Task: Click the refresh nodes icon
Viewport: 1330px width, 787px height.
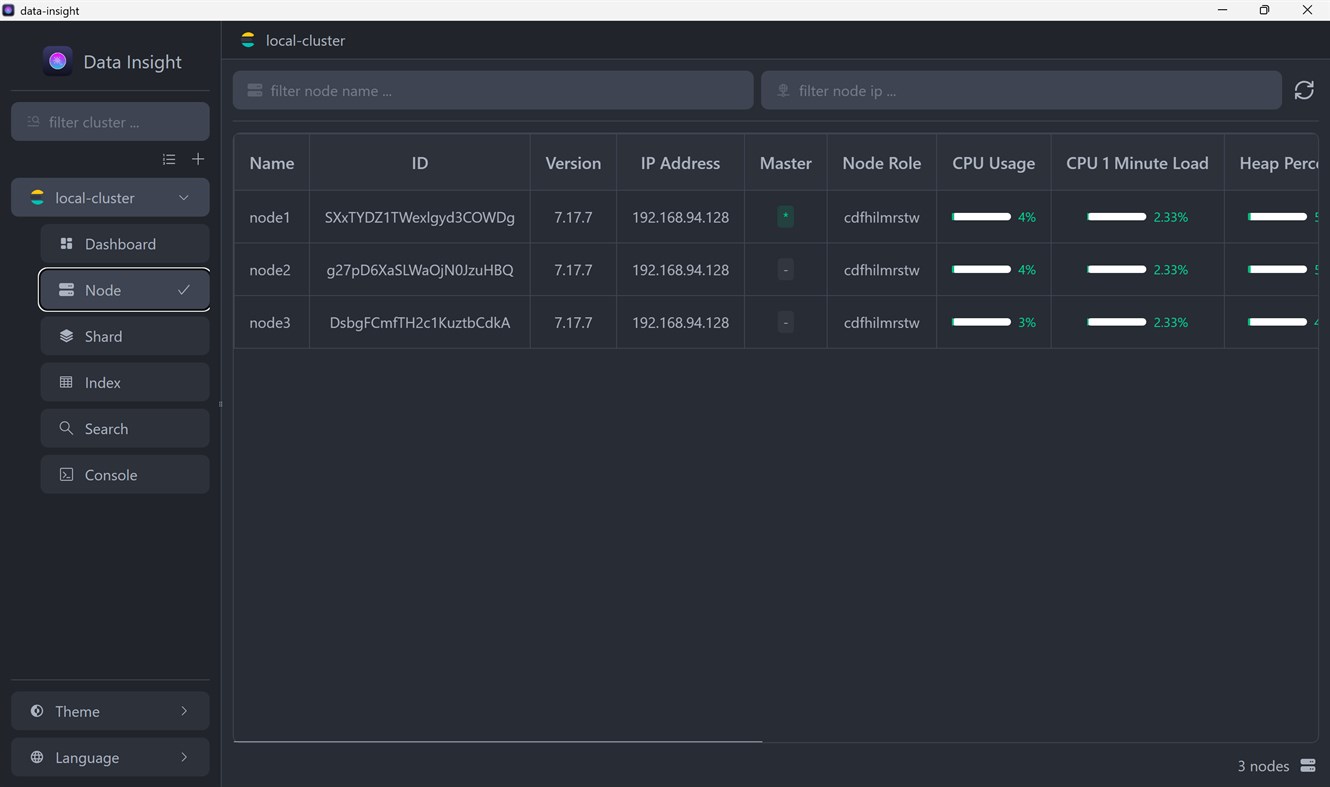Action: point(1304,90)
